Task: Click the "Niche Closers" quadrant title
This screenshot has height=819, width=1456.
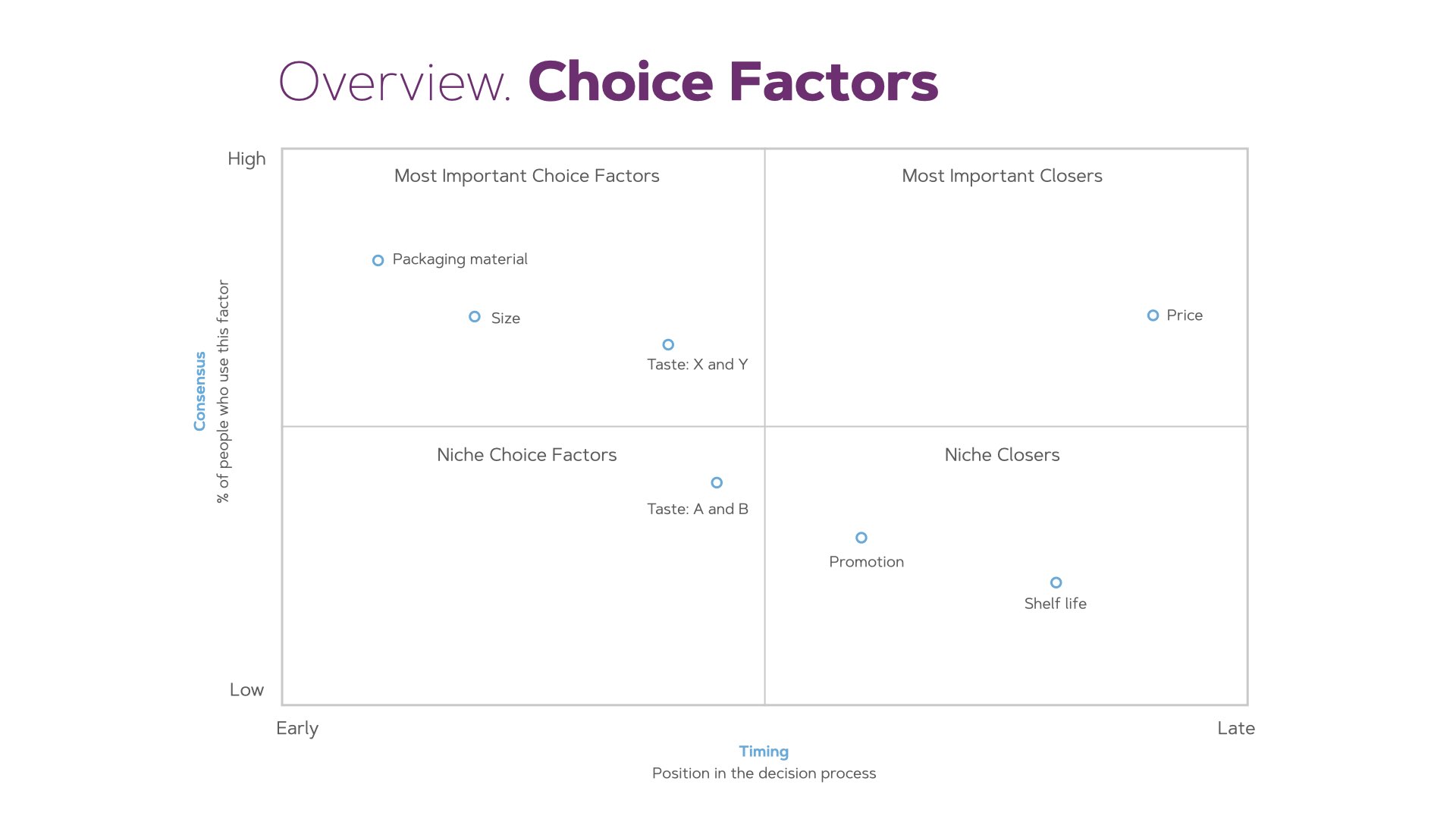Action: 1002,455
